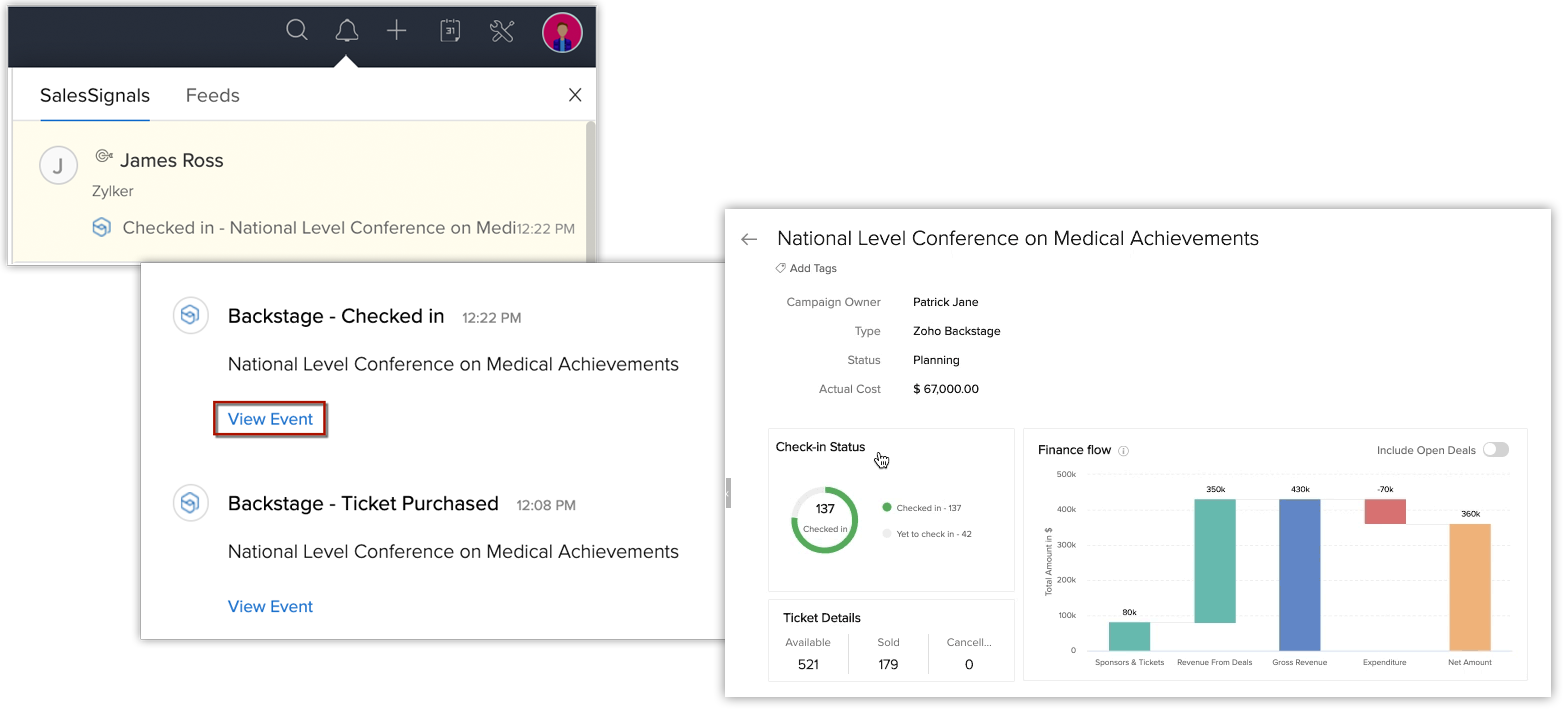Click the J avatar for James Ross
Screen dimensions: 1563x709
coord(58,166)
